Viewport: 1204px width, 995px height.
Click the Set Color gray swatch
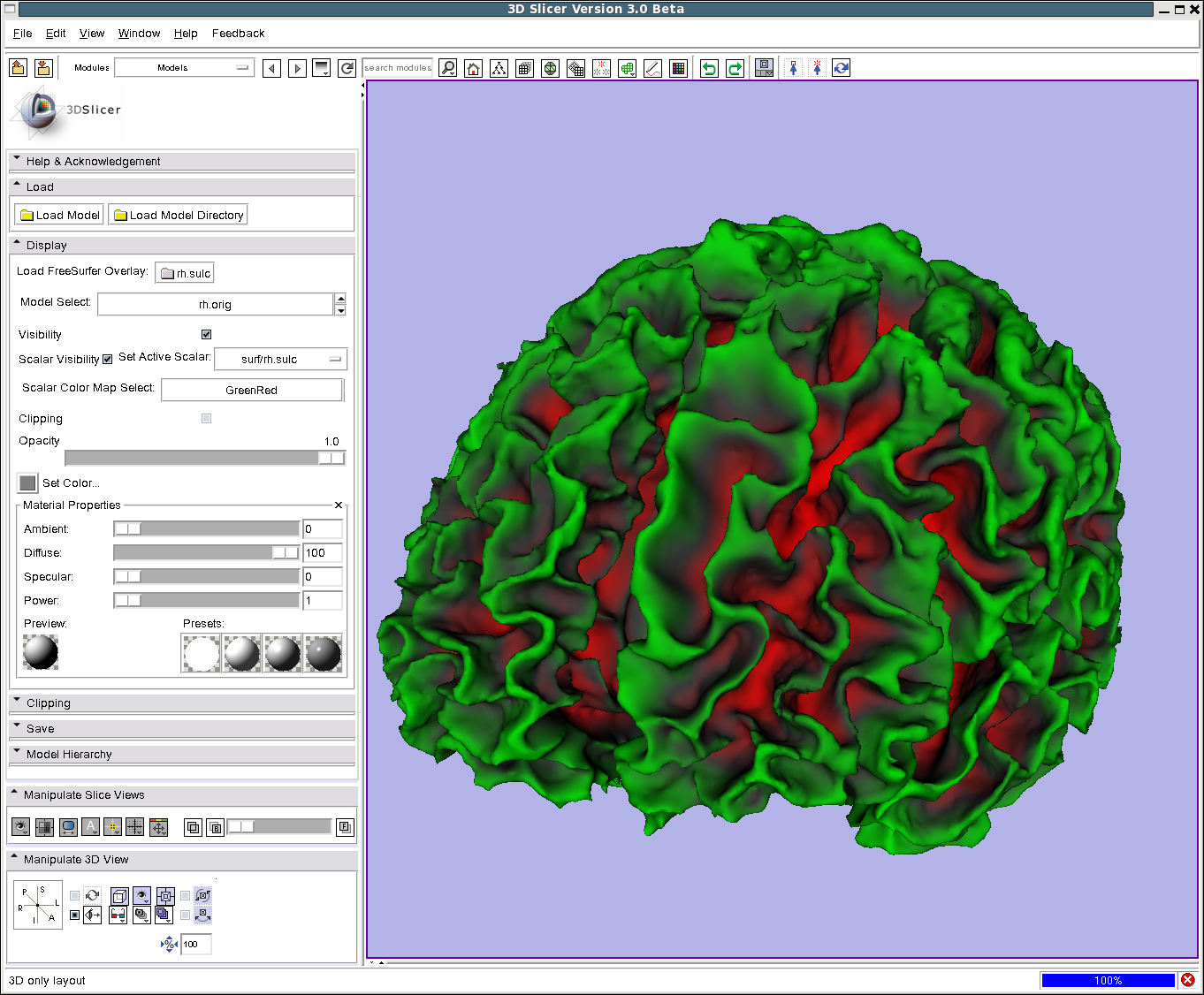tap(27, 482)
